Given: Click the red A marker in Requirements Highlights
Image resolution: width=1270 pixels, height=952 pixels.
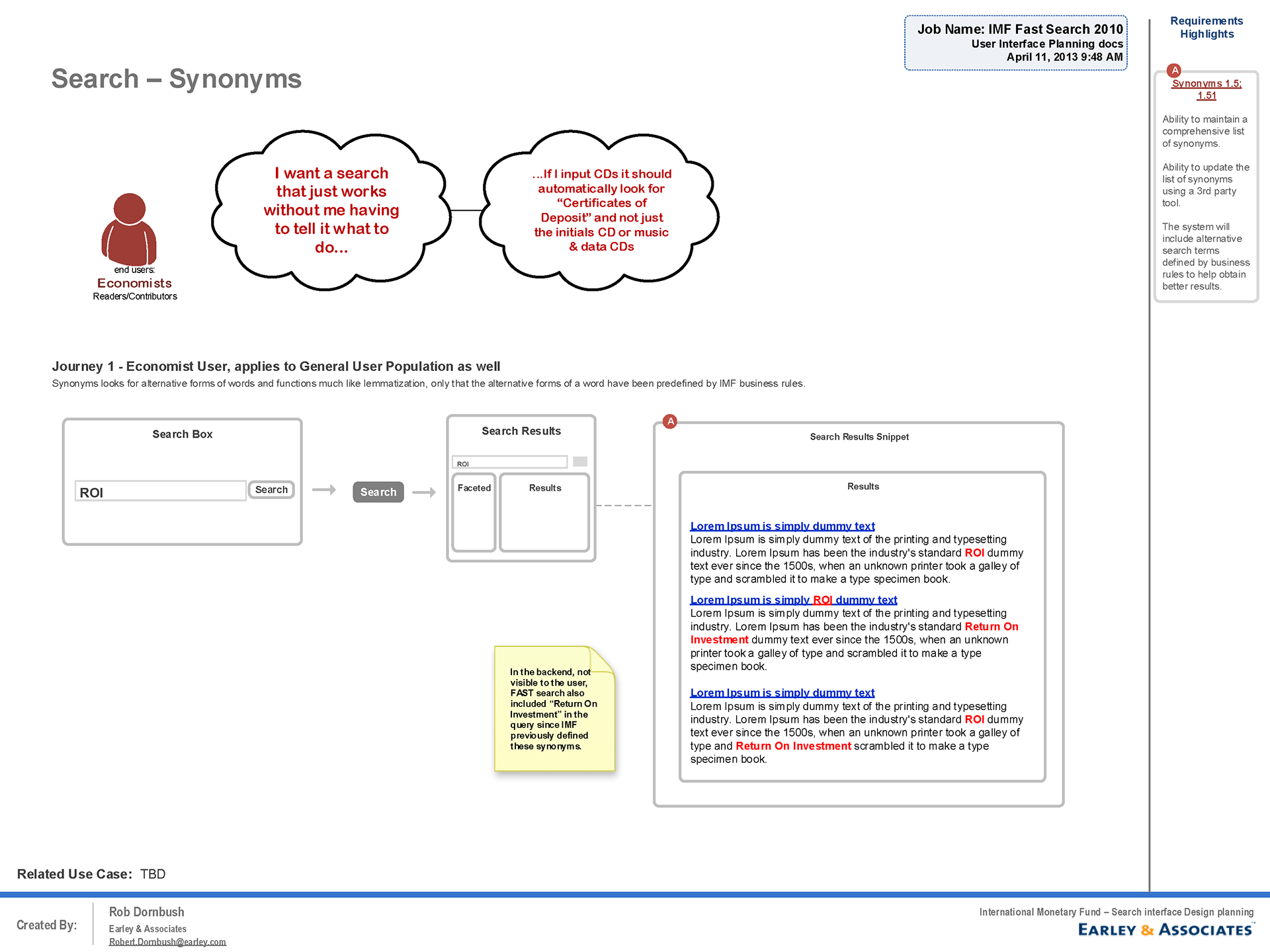Looking at the screenshot, I should click(1175, 71).
